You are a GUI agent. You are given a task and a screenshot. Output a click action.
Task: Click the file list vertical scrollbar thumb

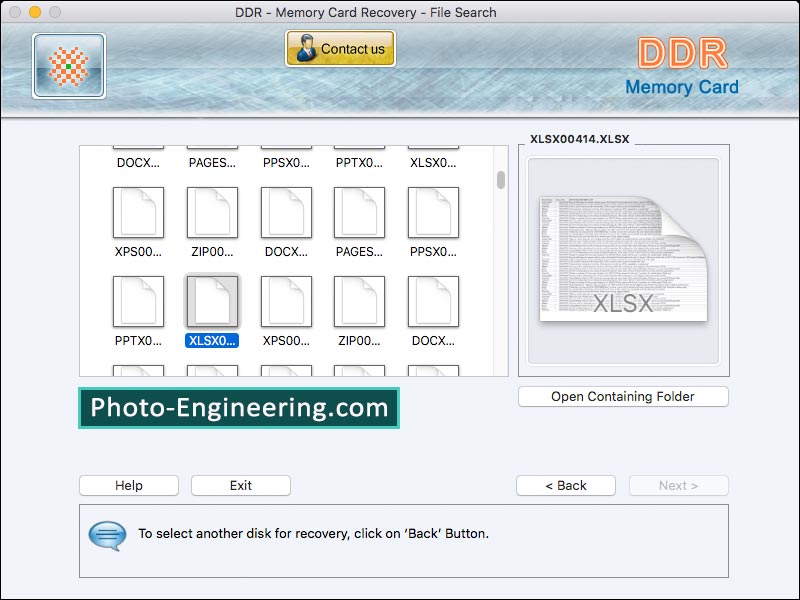(501, 180)
